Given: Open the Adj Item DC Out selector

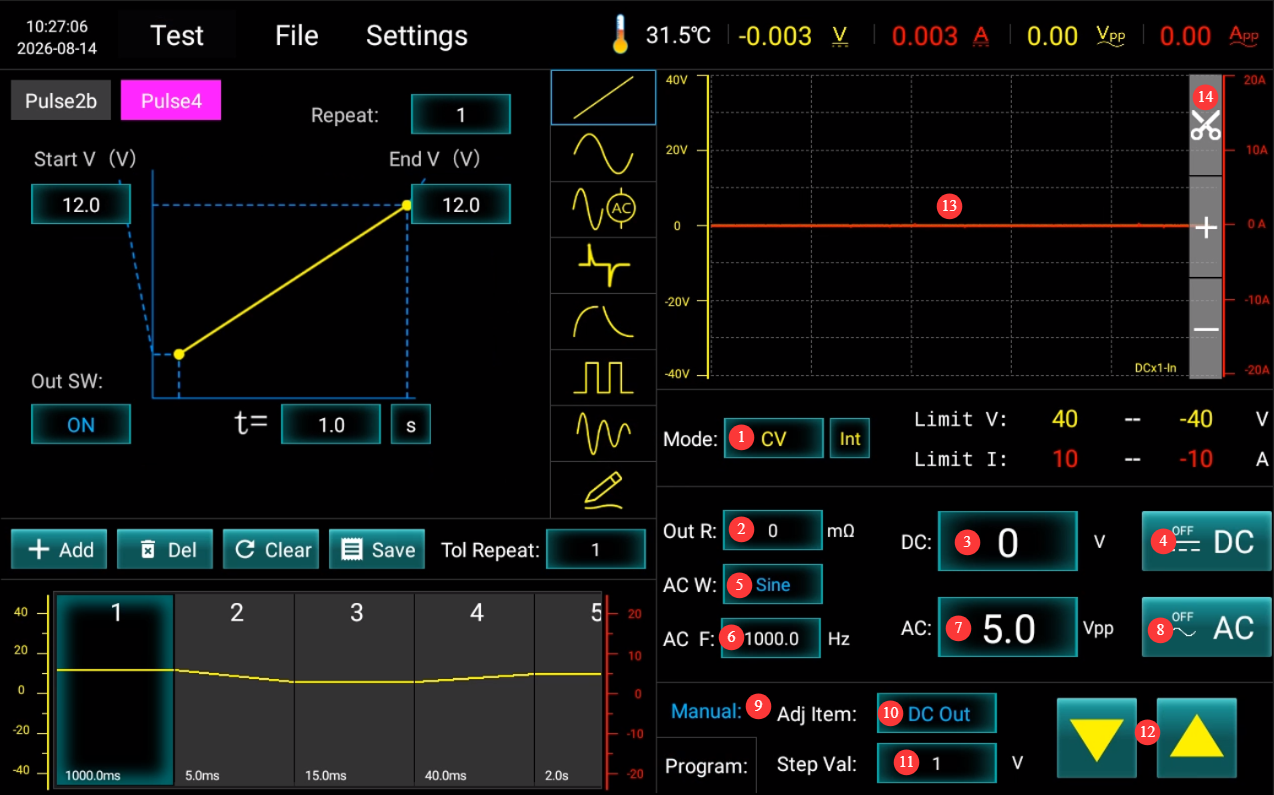Looking at the screenshot, I should click(937, 714).
